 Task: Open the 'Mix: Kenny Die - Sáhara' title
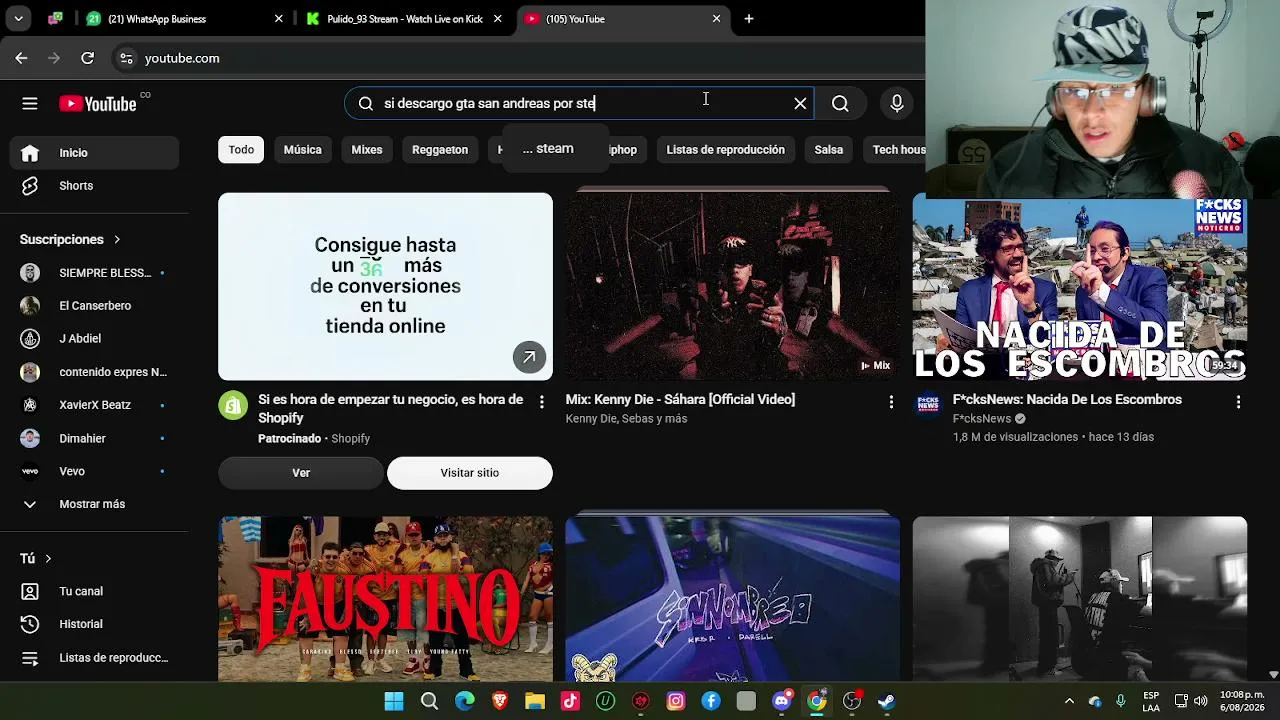point(680,399)
